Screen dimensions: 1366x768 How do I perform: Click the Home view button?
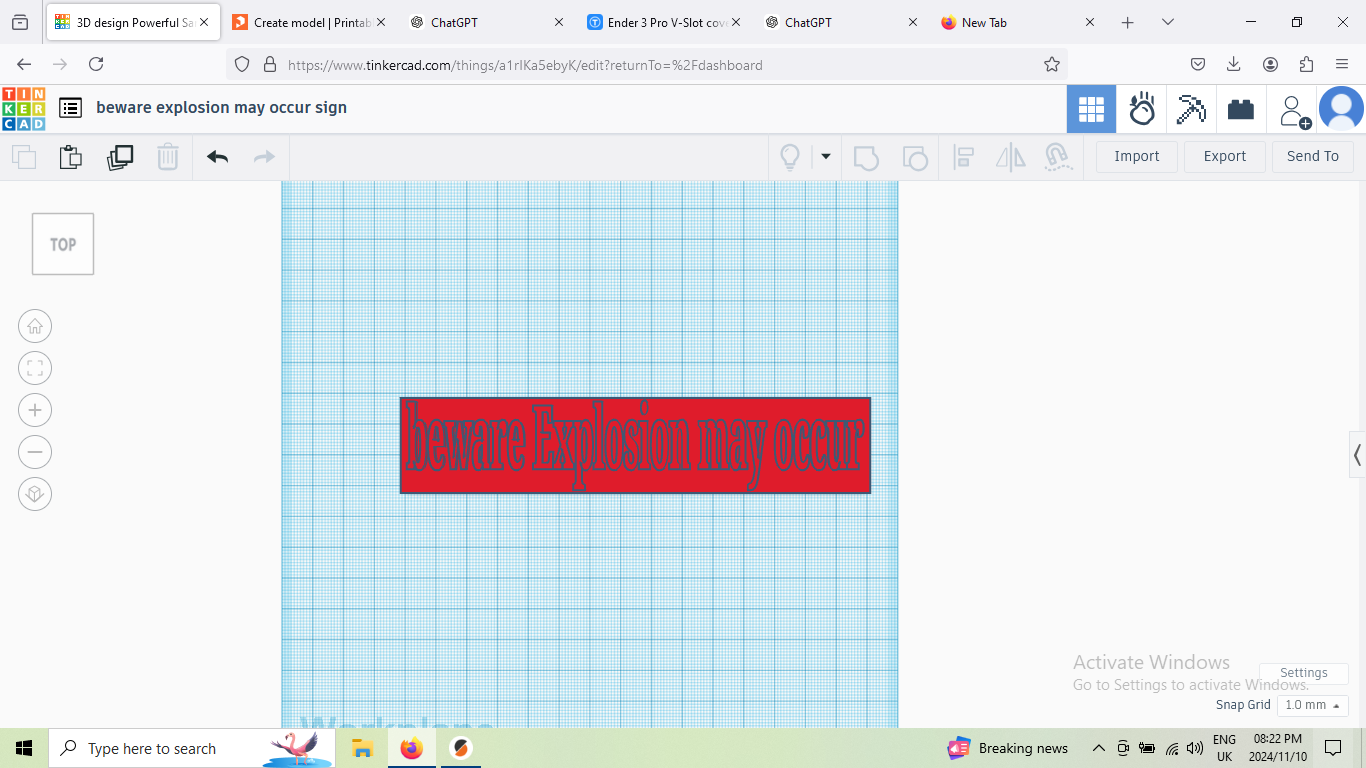click(x=35, y=326)
